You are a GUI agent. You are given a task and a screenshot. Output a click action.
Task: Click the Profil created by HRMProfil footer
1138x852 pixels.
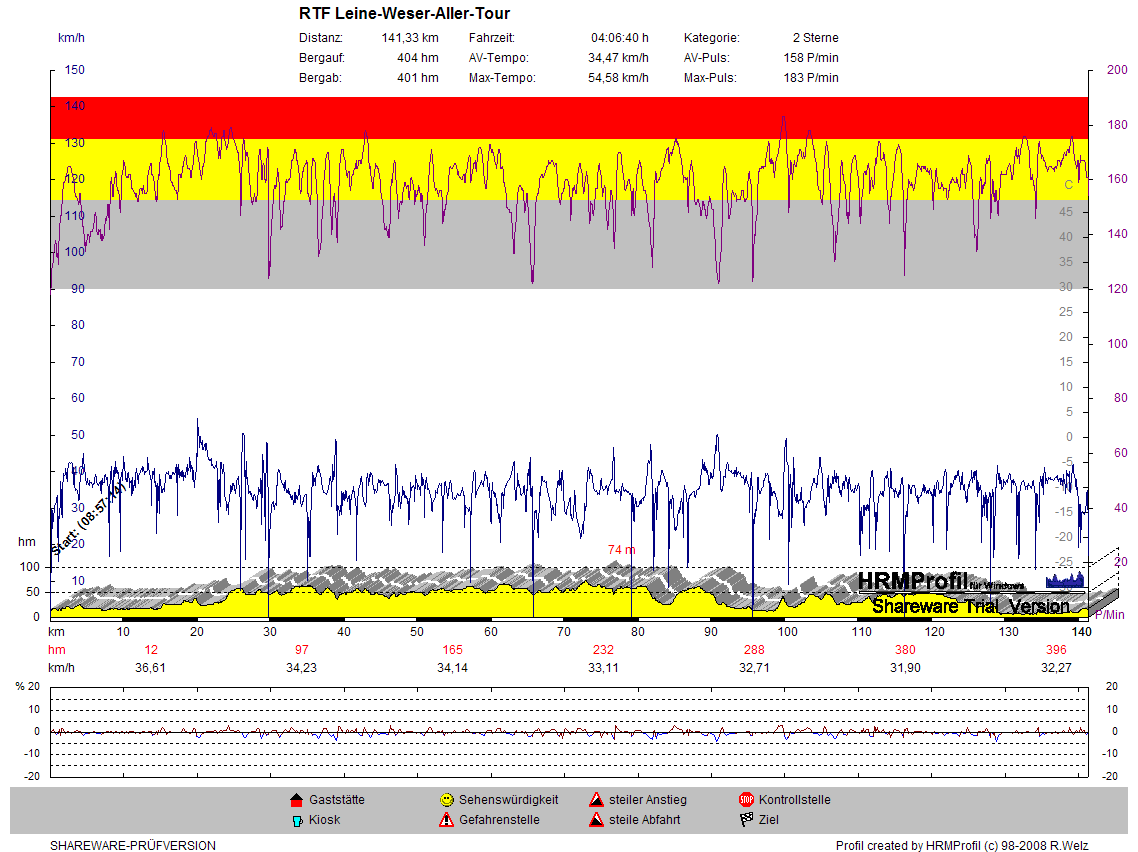pyautogui.click(x=962, y=846)
